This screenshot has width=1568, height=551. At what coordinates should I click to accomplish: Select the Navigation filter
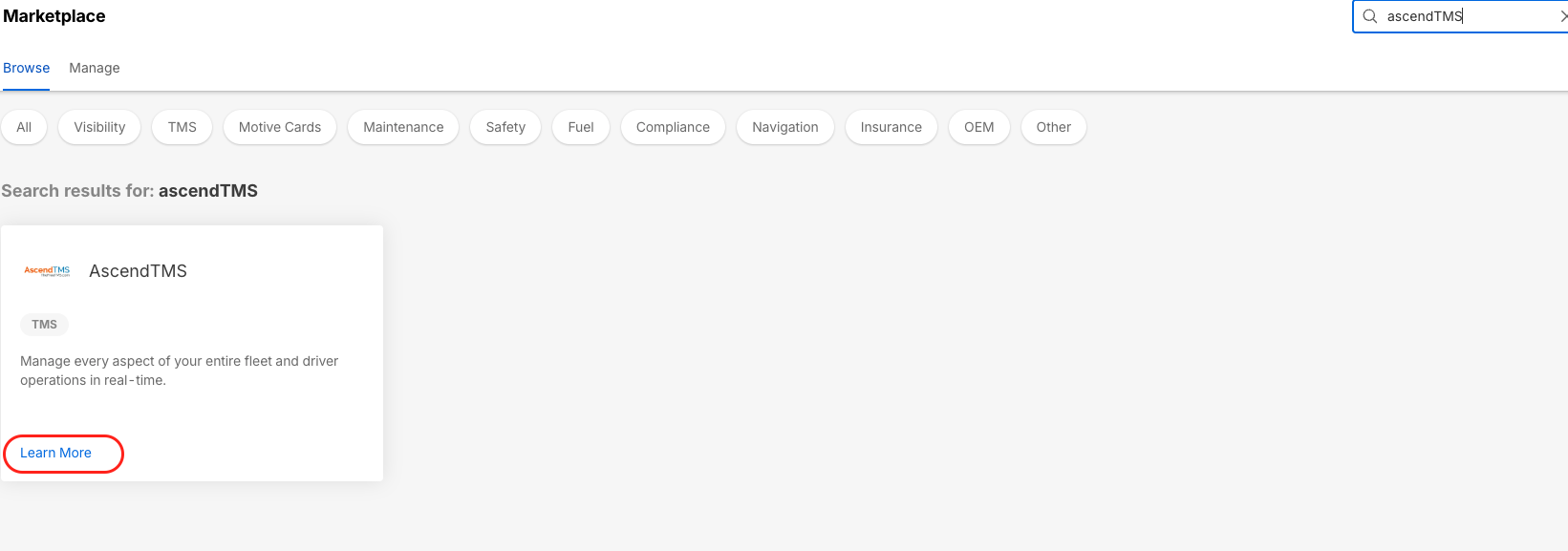coord(785,127)
